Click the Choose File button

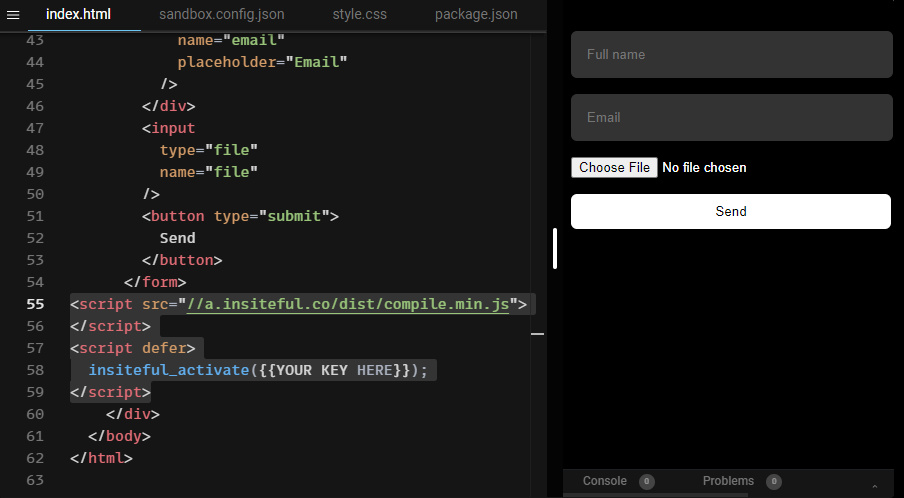coord(614,168)
